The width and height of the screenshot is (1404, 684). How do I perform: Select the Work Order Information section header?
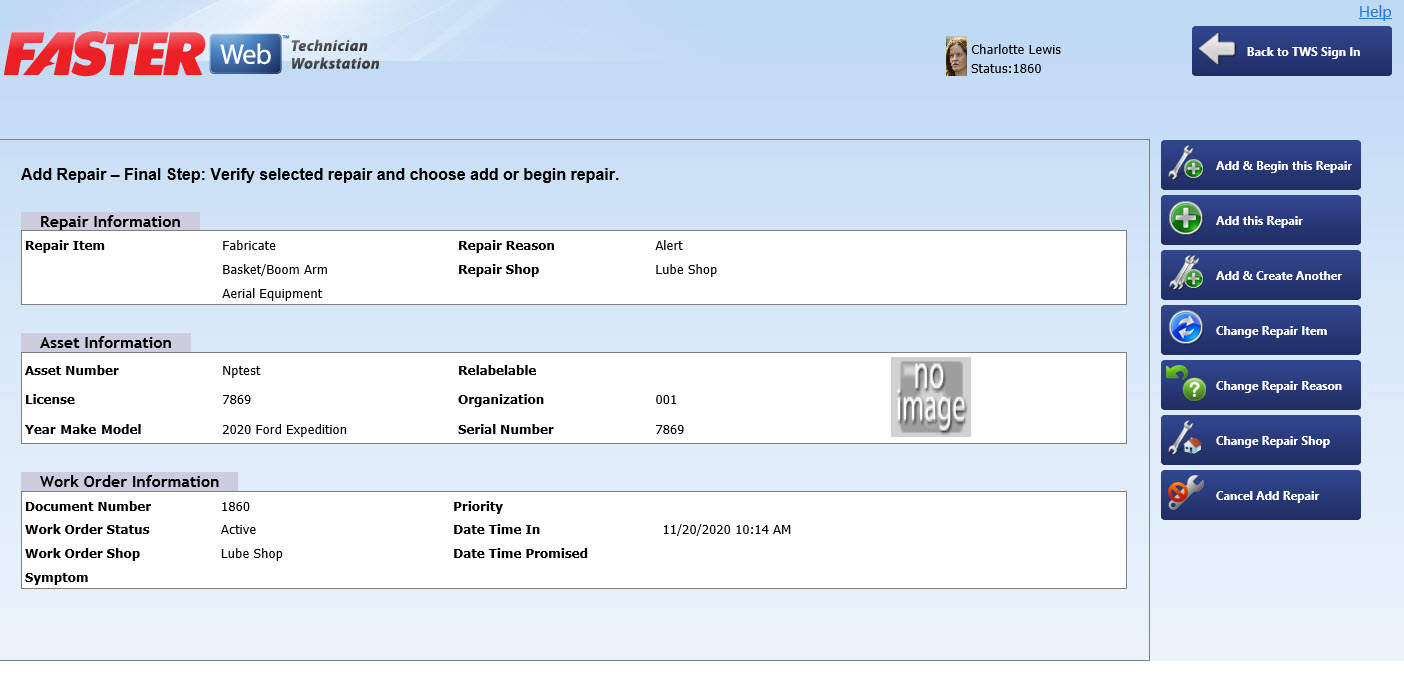point(129,482)
